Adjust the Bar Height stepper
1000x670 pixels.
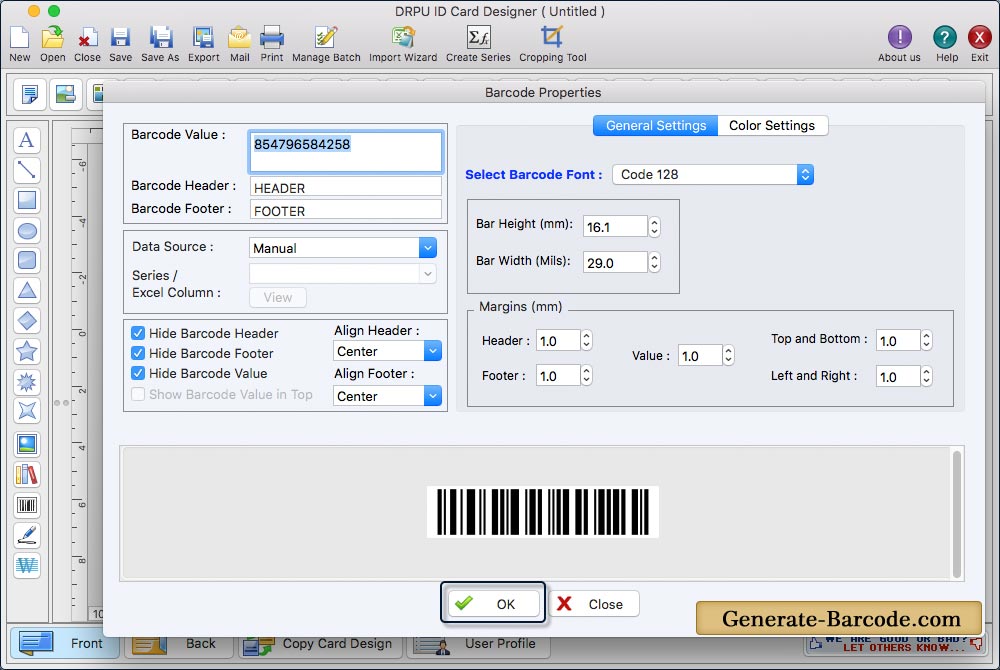654,226
